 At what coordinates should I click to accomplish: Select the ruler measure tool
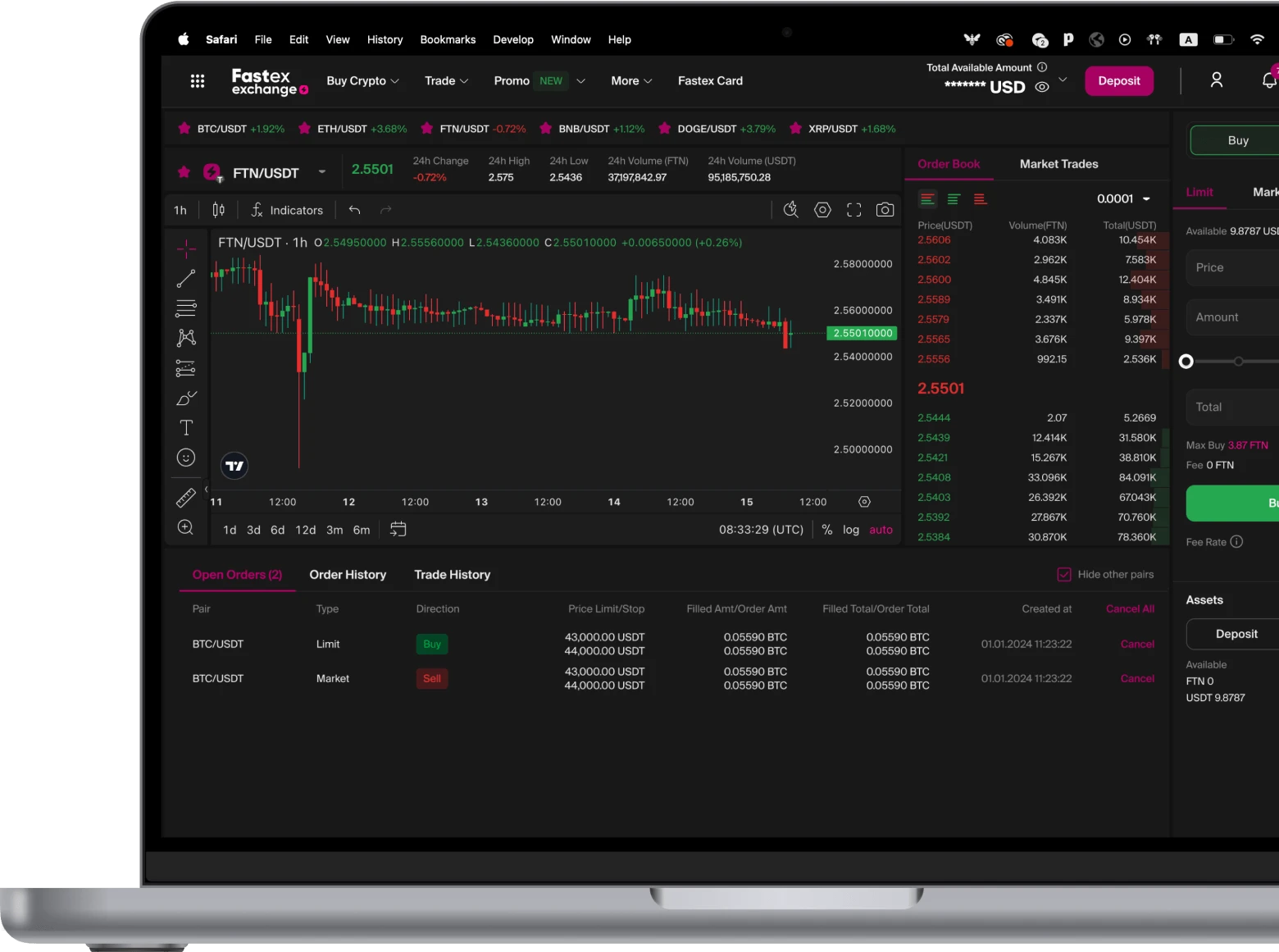186,498
